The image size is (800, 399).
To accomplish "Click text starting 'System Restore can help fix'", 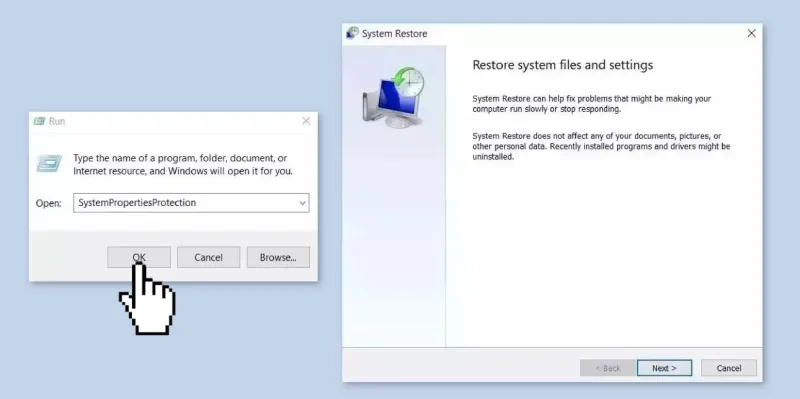I will tap(591, 104).
